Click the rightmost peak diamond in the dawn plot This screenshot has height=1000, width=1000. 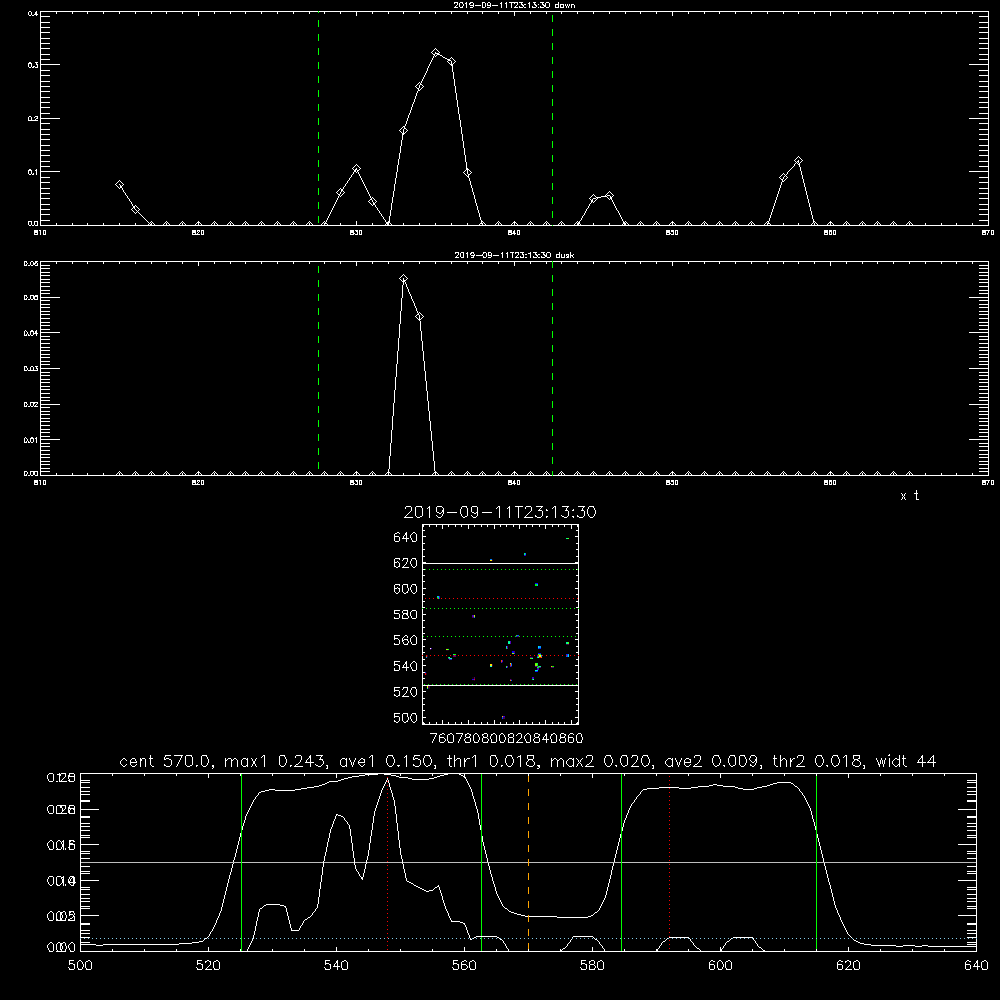click(x=798, y=161)
